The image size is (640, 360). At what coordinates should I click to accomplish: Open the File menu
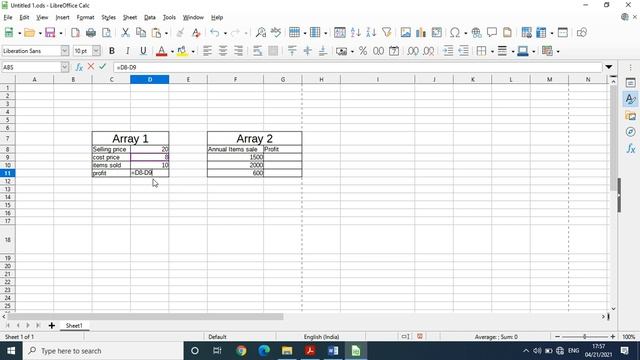8,18
